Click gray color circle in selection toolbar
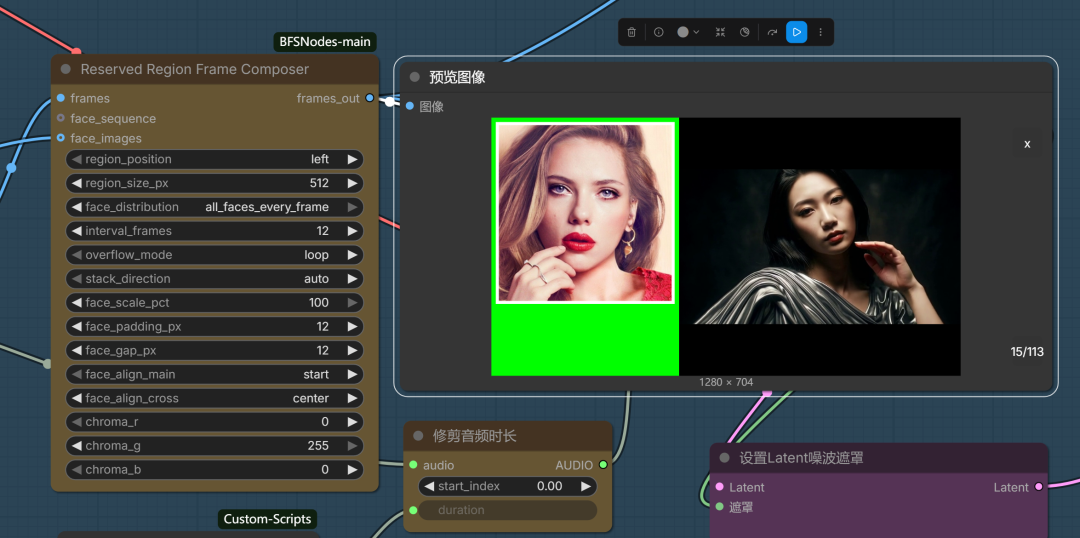The image size is (1080, 538). tap(683, 32)
